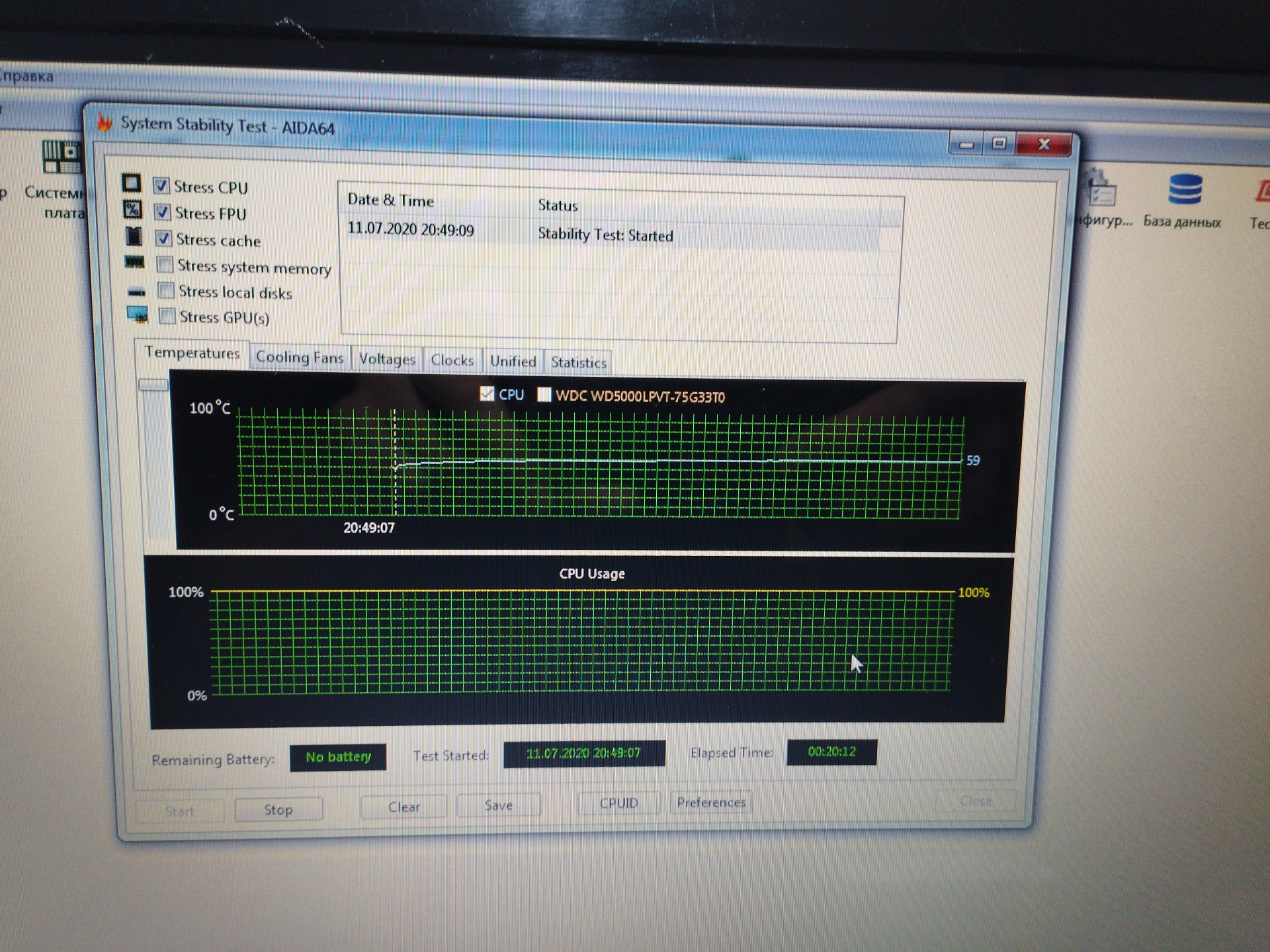
Task: Enable Stress GPU(s) checkbox
Action: click(167, 317)
